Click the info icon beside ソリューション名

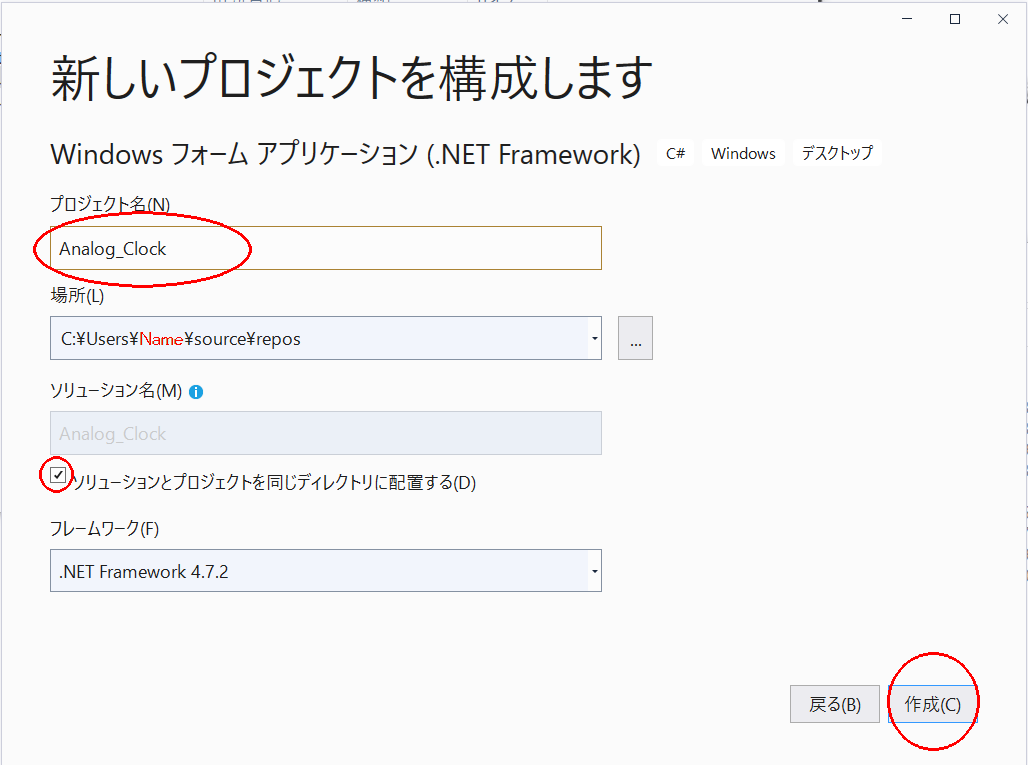[196, 392]
